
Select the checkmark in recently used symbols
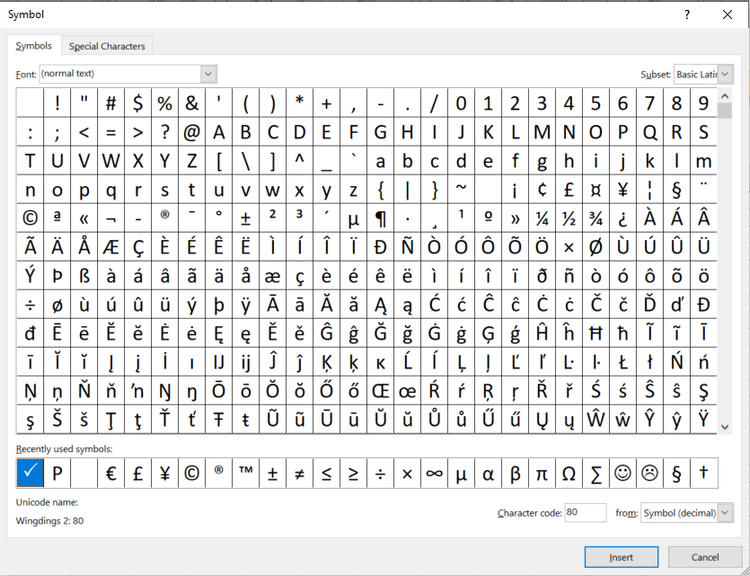pyautogui.click(x=30, y=473)
